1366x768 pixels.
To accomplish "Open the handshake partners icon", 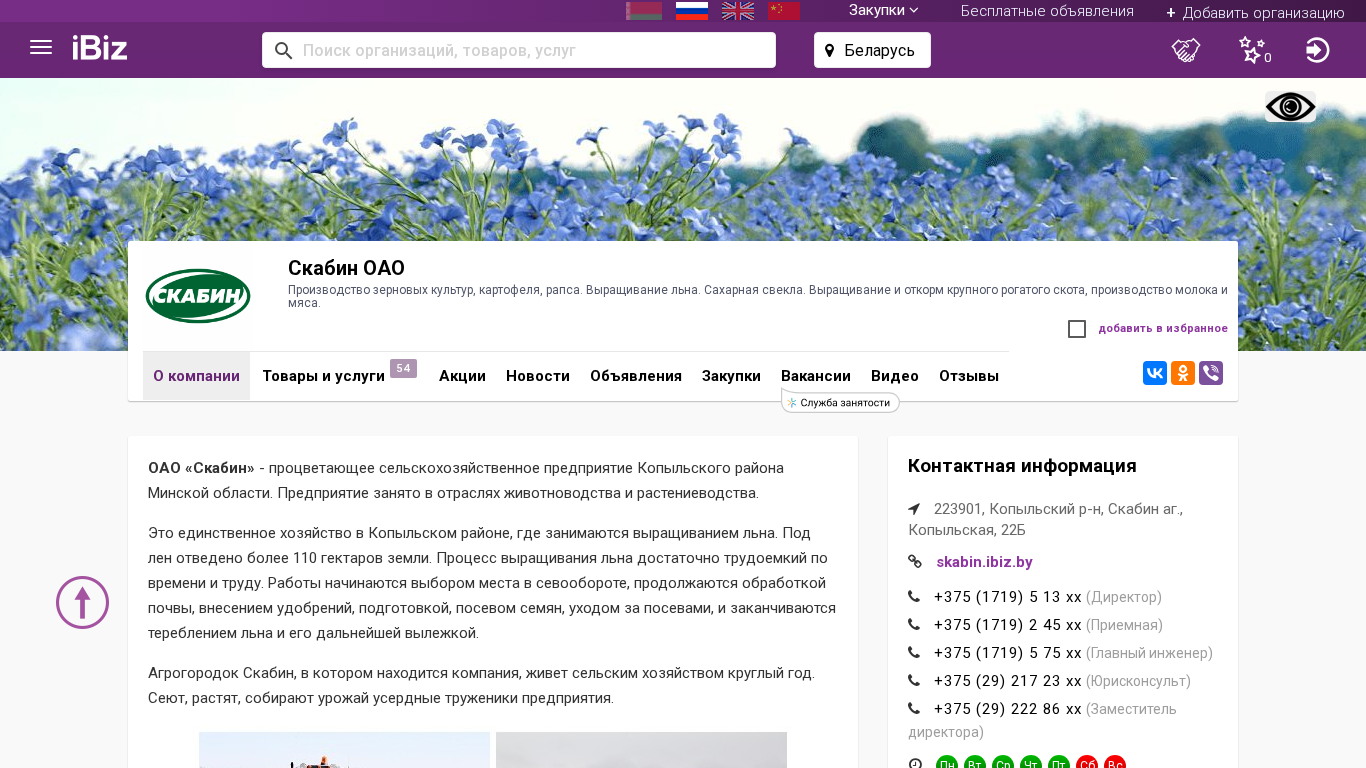I will coord(1186,50).
